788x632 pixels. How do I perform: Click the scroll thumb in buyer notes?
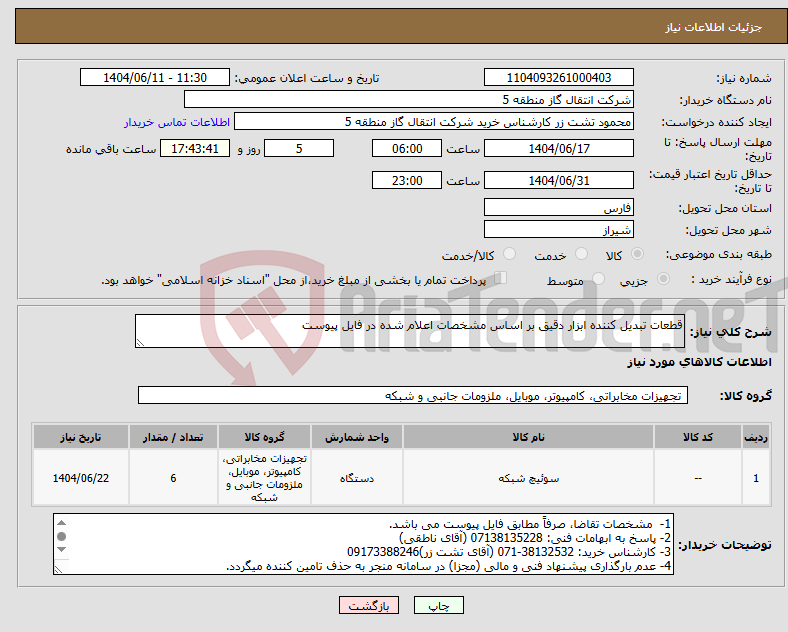point(61,537)
